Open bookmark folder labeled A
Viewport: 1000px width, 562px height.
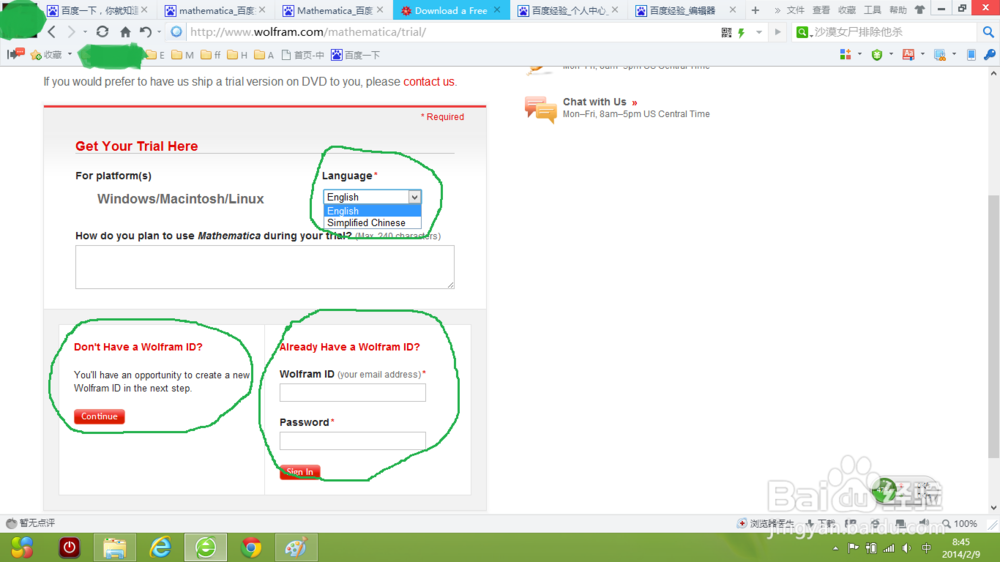point(264,55)
